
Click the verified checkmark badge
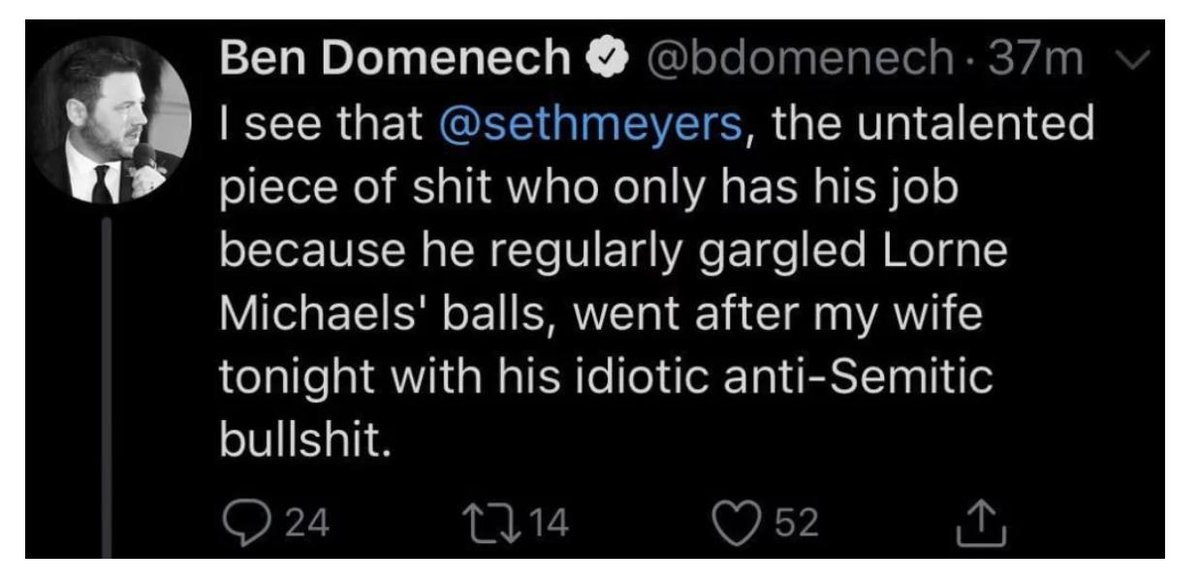pyautogui.click(x=613, y=62)
